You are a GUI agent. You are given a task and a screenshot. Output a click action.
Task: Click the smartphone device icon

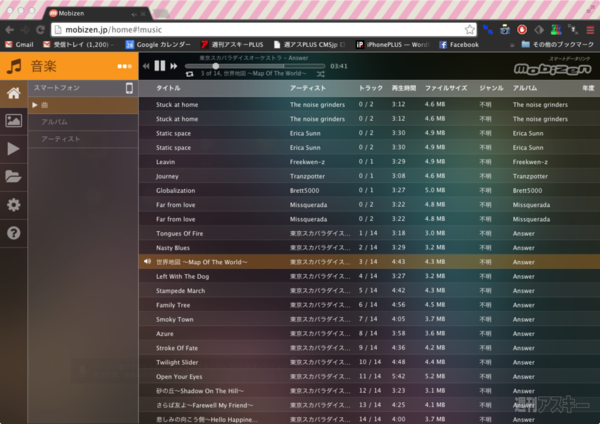129,88
